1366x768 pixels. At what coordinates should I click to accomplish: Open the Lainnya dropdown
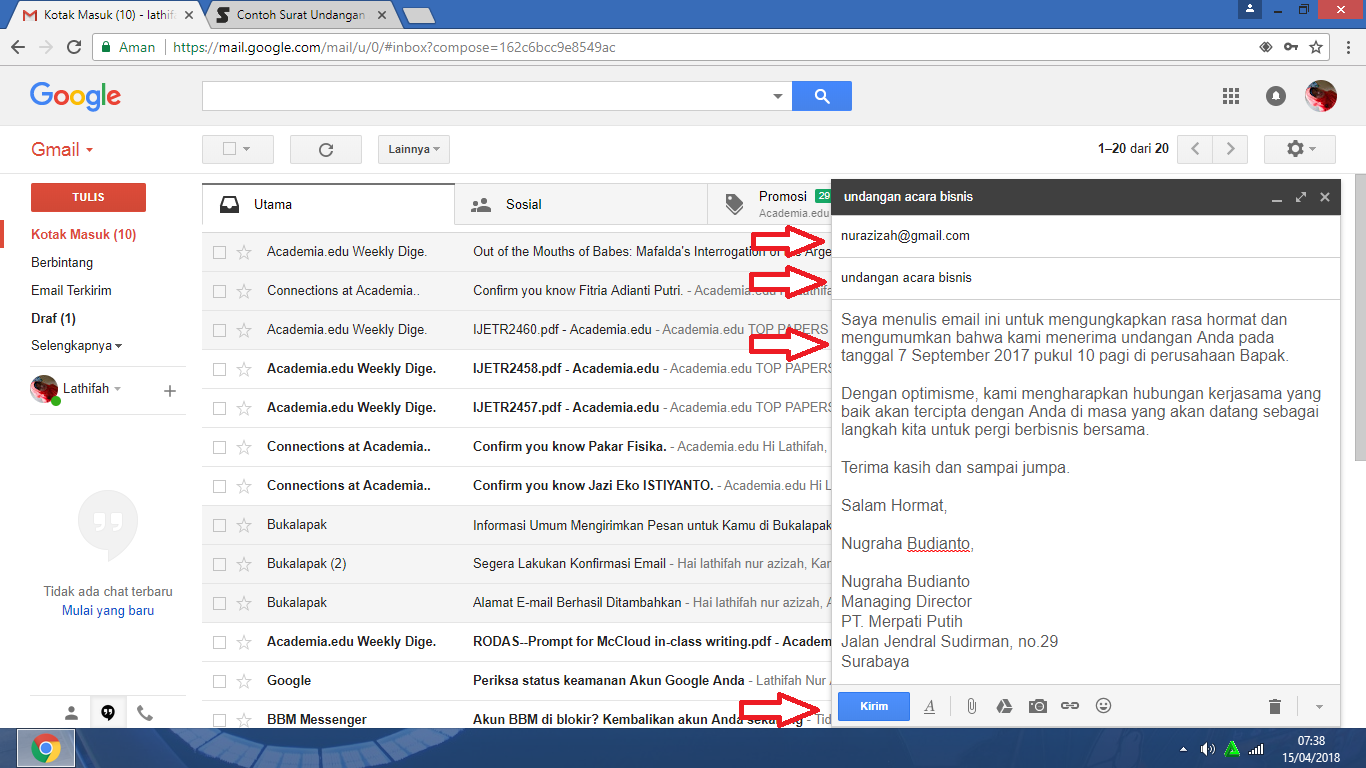413,148
